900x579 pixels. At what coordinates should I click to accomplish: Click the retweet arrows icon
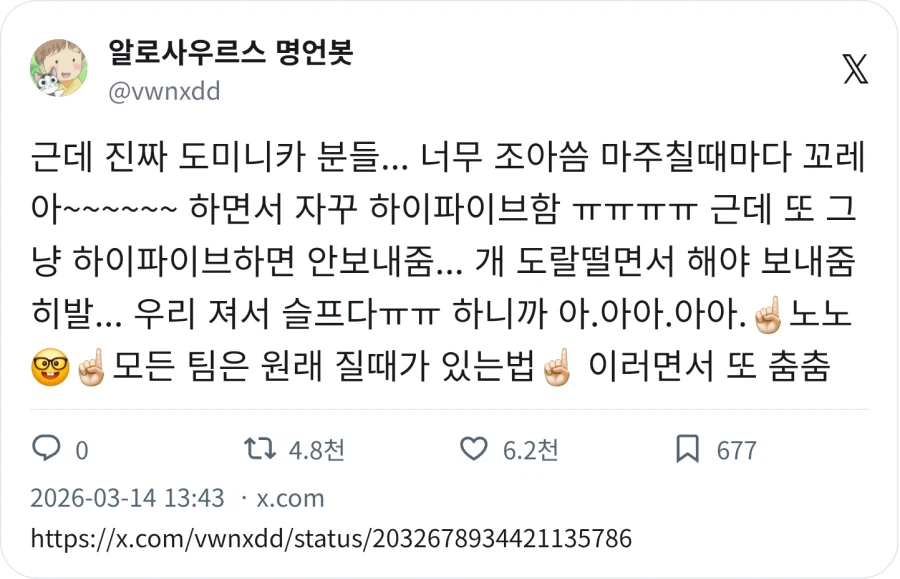pos(260,449)
